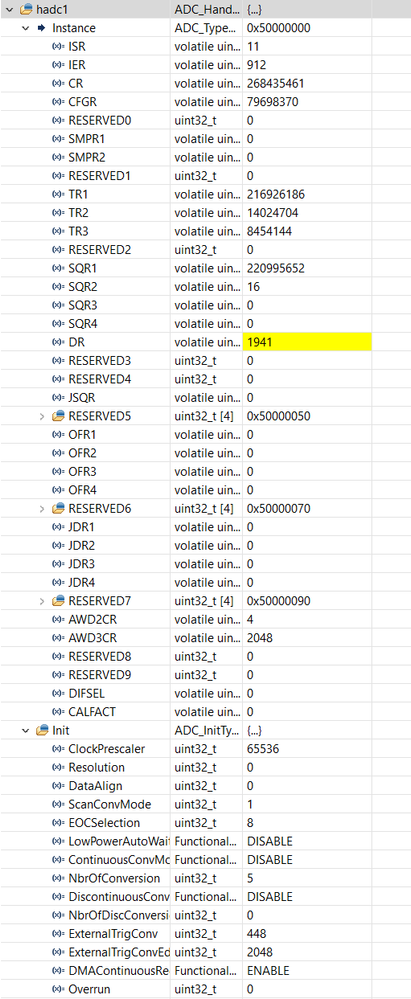Select the JDR4 register row
The height and width of the screenshot is (999, 411).
tap(205, 582)
